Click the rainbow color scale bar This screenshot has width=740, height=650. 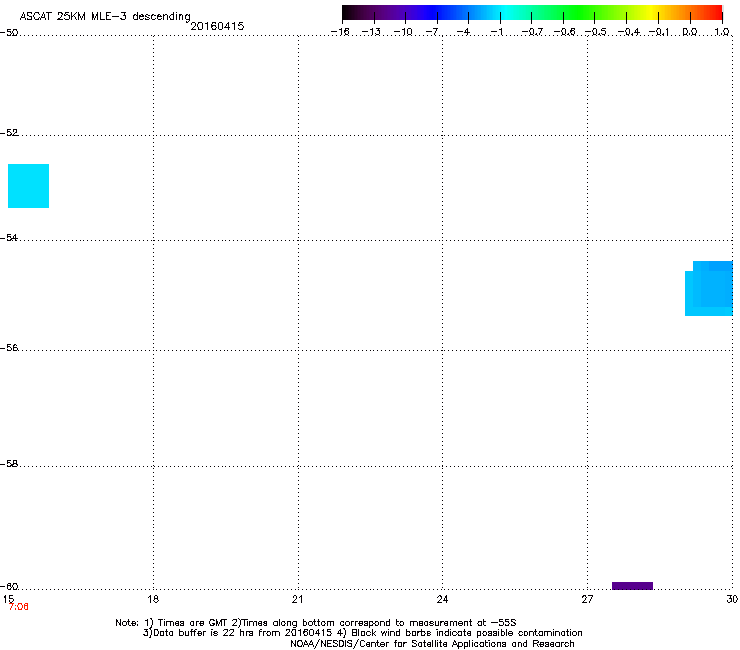(532, 13)
